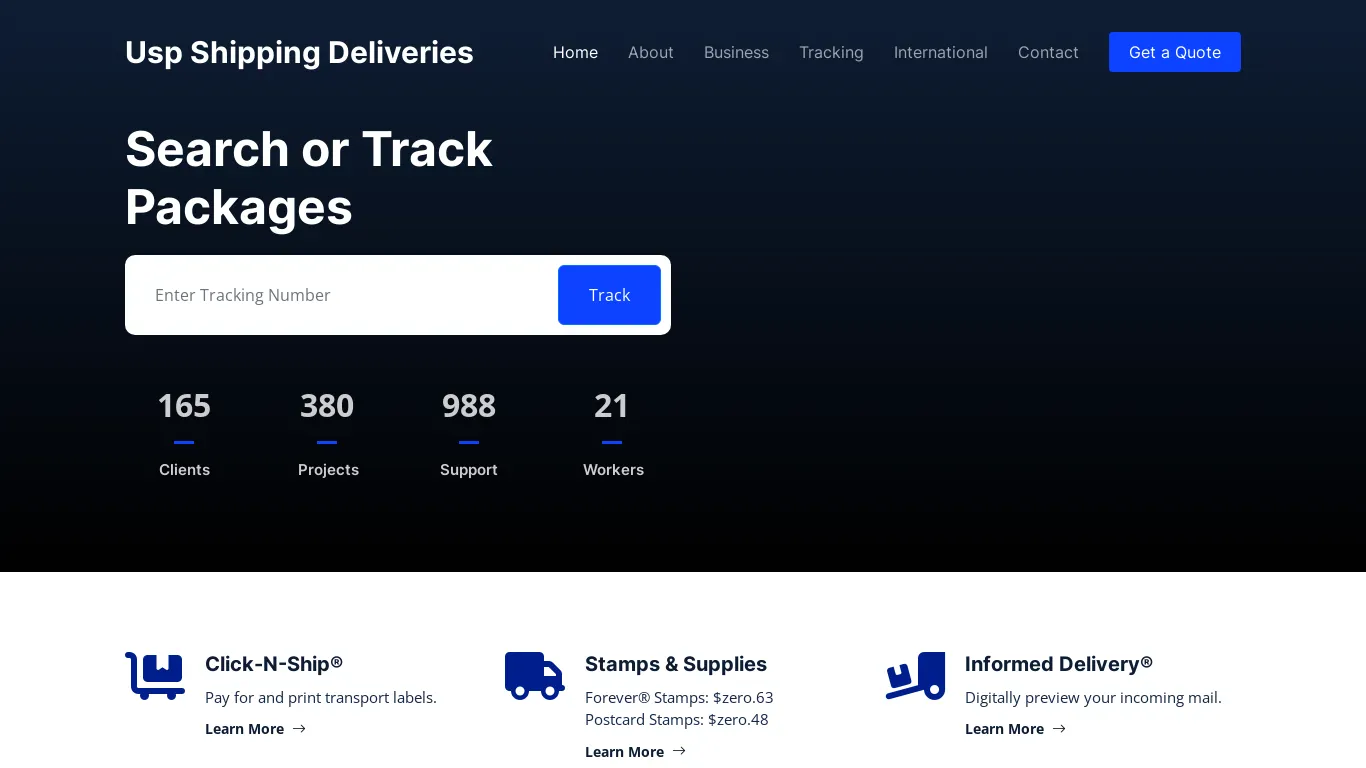Click the Get a Quote button
Screen dimensions: 1366x768
[x=1175, y=52]
